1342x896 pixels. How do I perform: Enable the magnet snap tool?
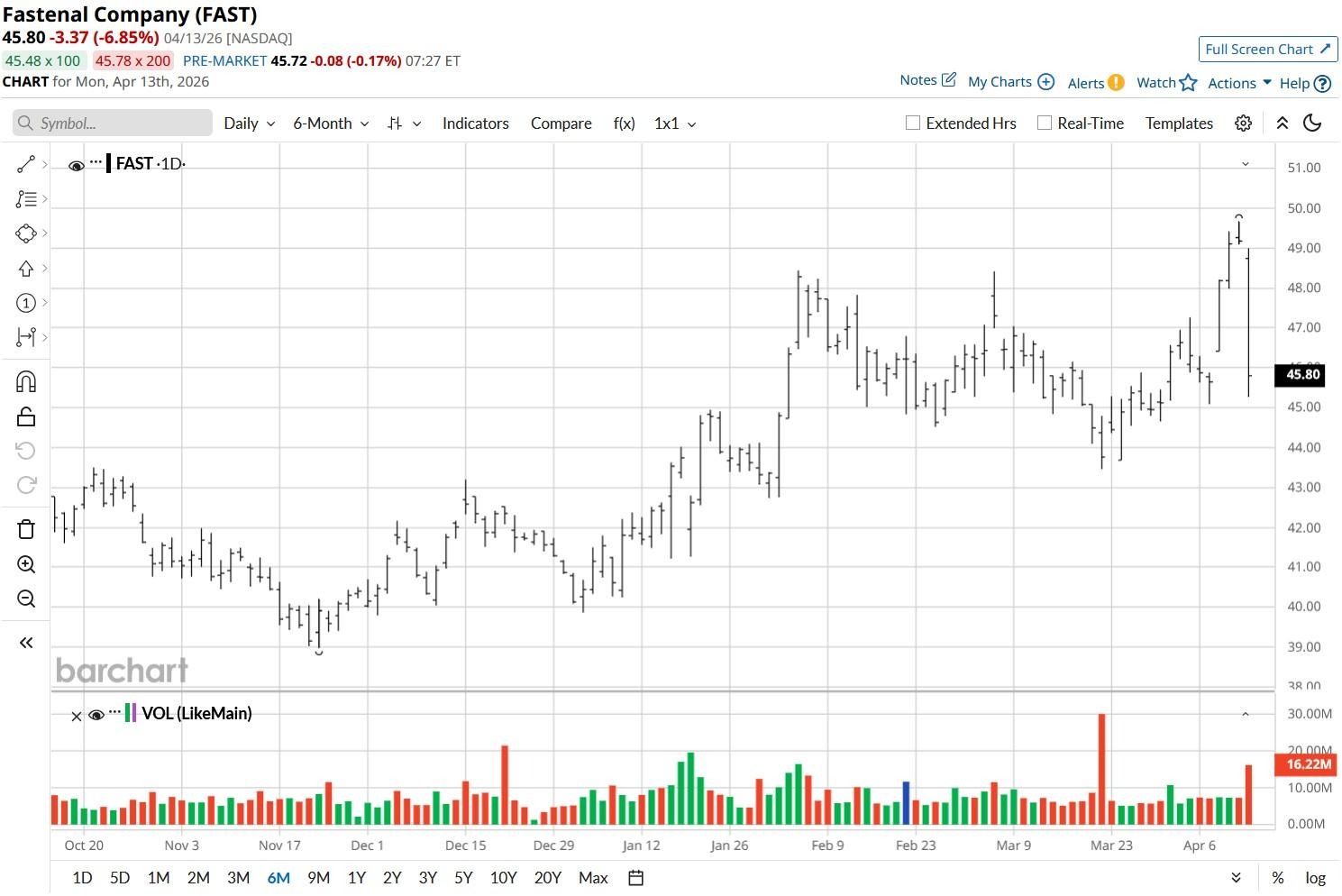click(26, 382)
